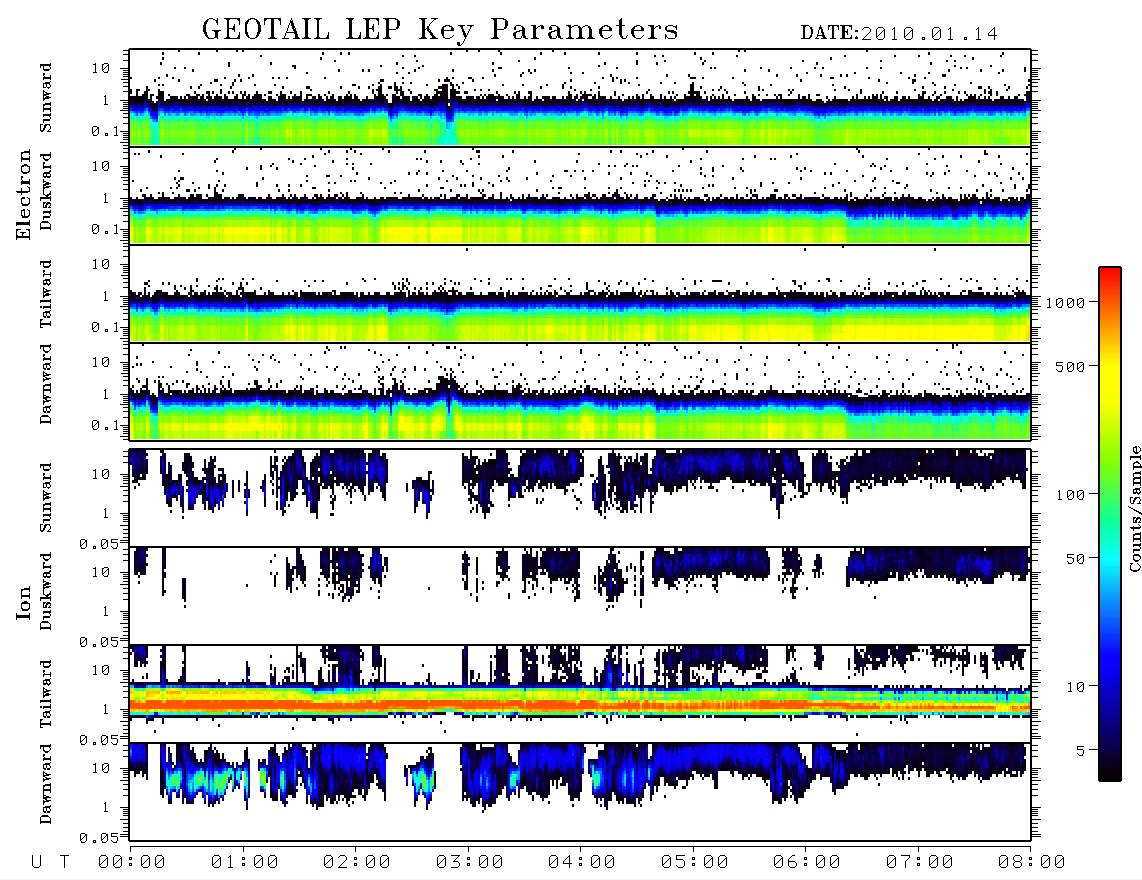Viewport: 1142px width, 880px height.
Task: Click the 1000 colorbar tick label
Action: 1066,302
